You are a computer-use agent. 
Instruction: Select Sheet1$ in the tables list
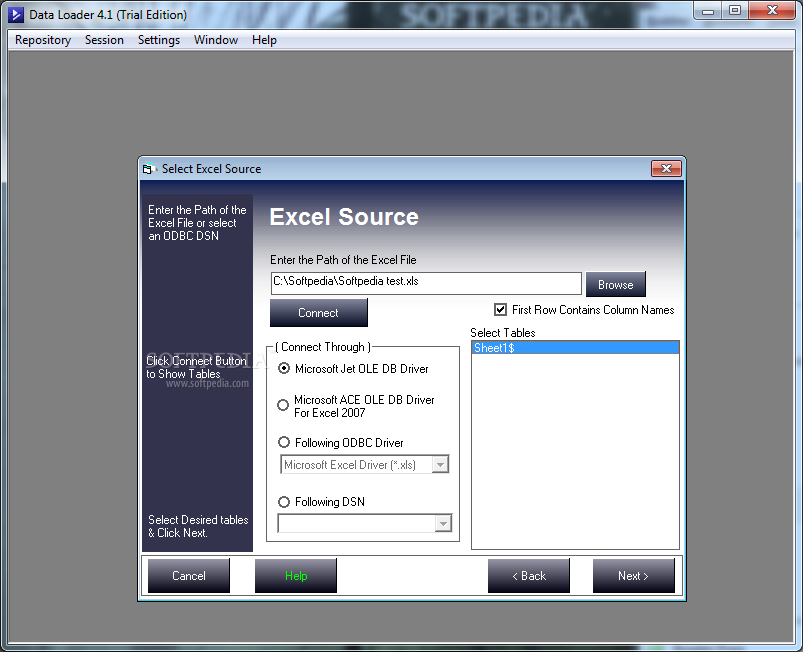575,348
